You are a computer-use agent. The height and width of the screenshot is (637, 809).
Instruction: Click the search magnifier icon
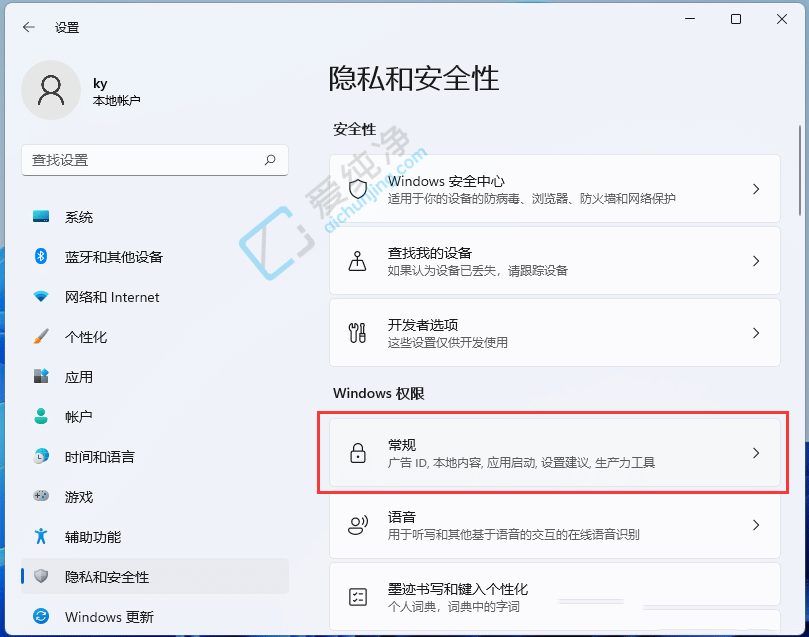pos(270,160)
